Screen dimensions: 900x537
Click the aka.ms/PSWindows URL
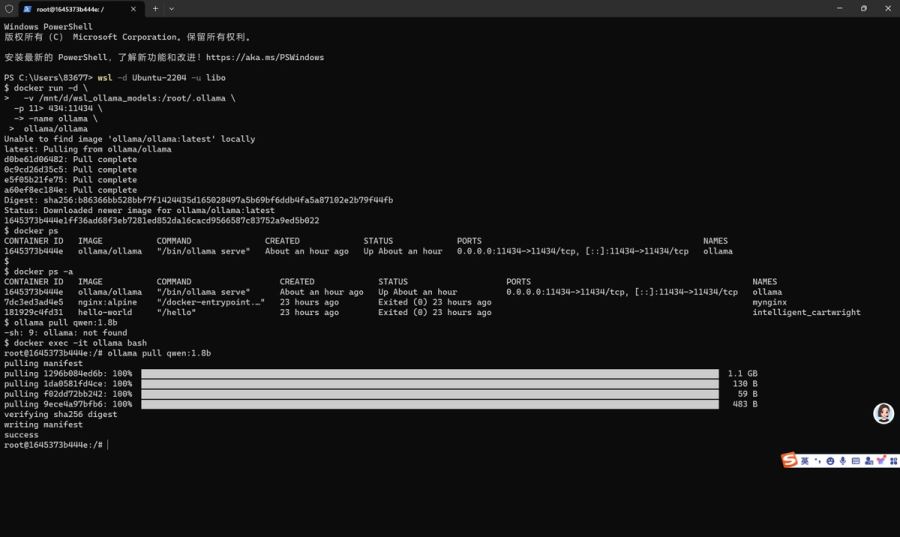click(x=265, y=57)
